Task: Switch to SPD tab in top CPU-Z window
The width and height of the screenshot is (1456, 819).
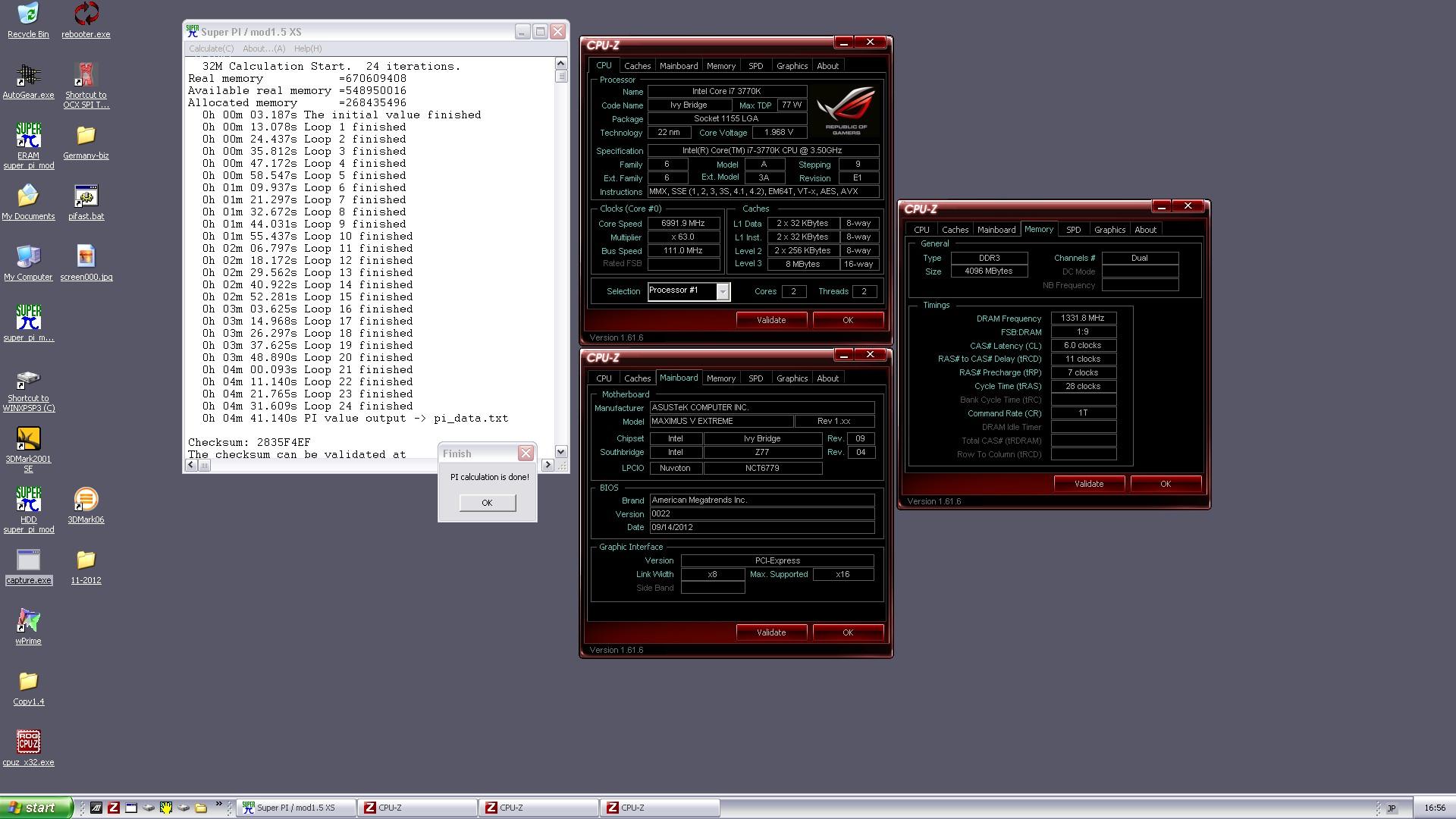Action: [x=755, y=66]
